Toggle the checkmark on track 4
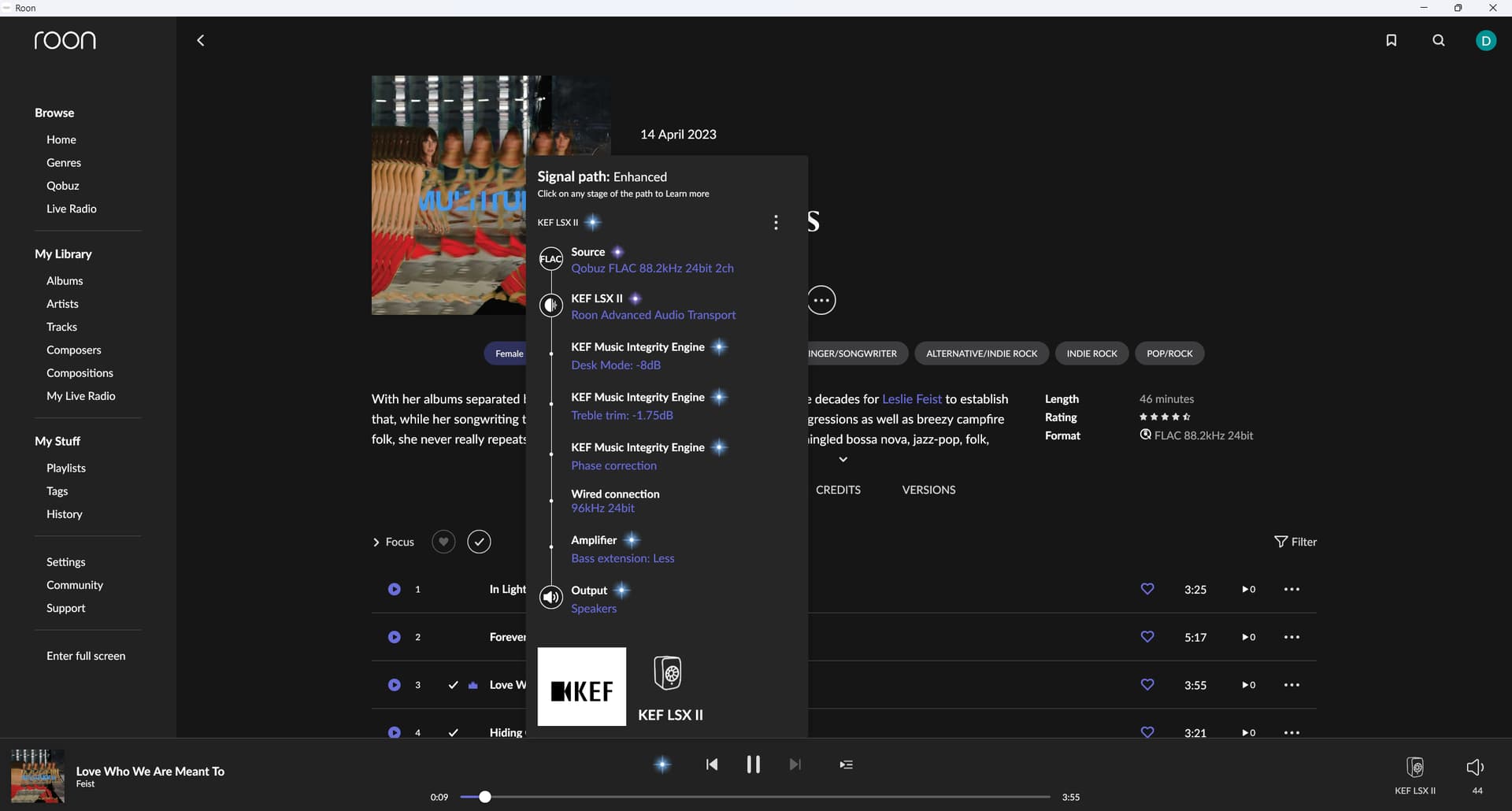The image size is (1512, 811). coord(453,732)
